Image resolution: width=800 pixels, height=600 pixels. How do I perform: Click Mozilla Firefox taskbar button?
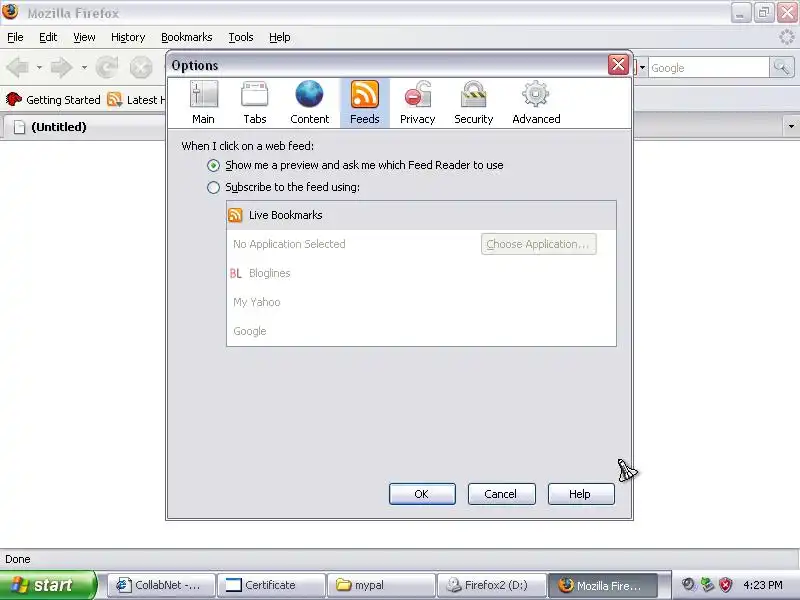tap(603, 585)
